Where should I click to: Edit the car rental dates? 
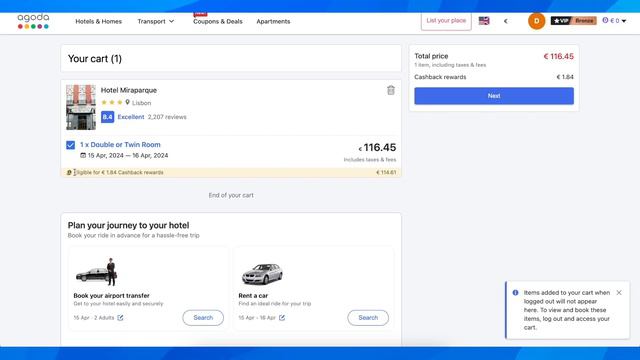[282, 318]
